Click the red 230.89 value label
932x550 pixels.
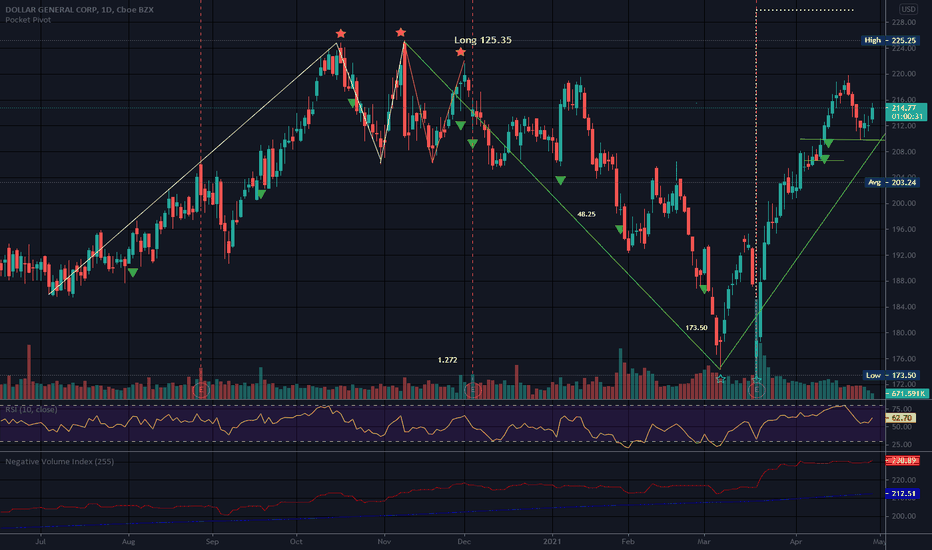pos(902,460)
